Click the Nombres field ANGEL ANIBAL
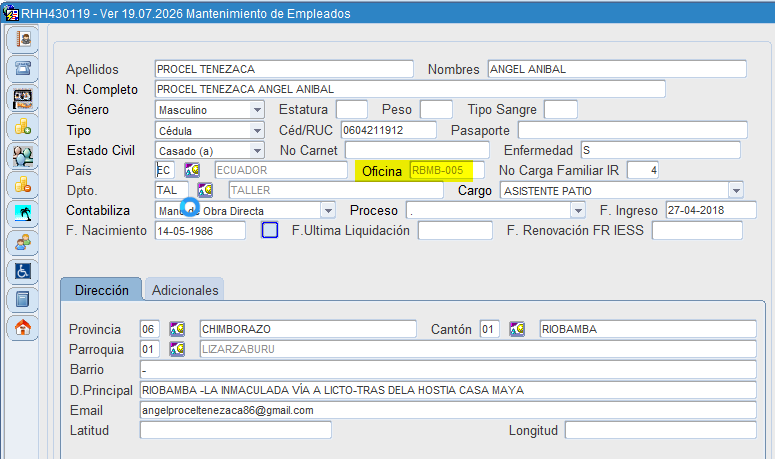The width and height of the screenshot is (775, 459). point(617,69)
